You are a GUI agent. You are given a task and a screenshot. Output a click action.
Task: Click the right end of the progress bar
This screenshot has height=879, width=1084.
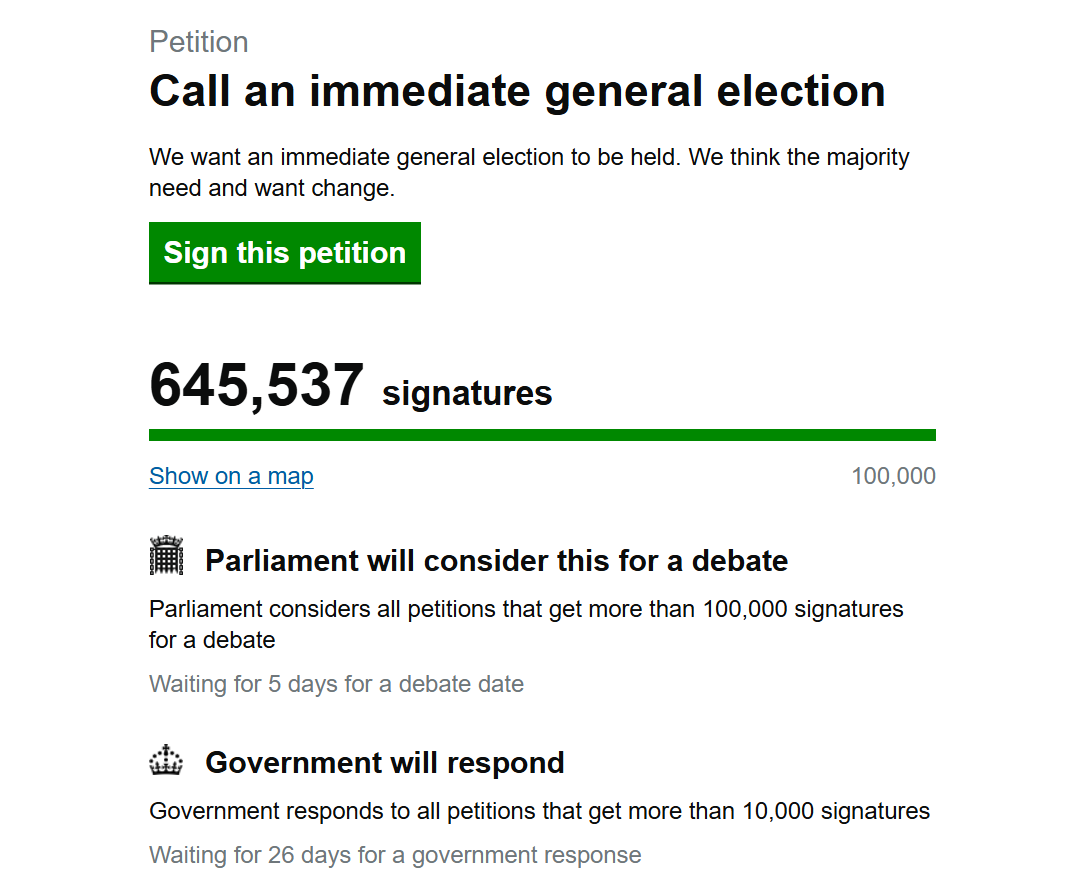coord(931,435)
